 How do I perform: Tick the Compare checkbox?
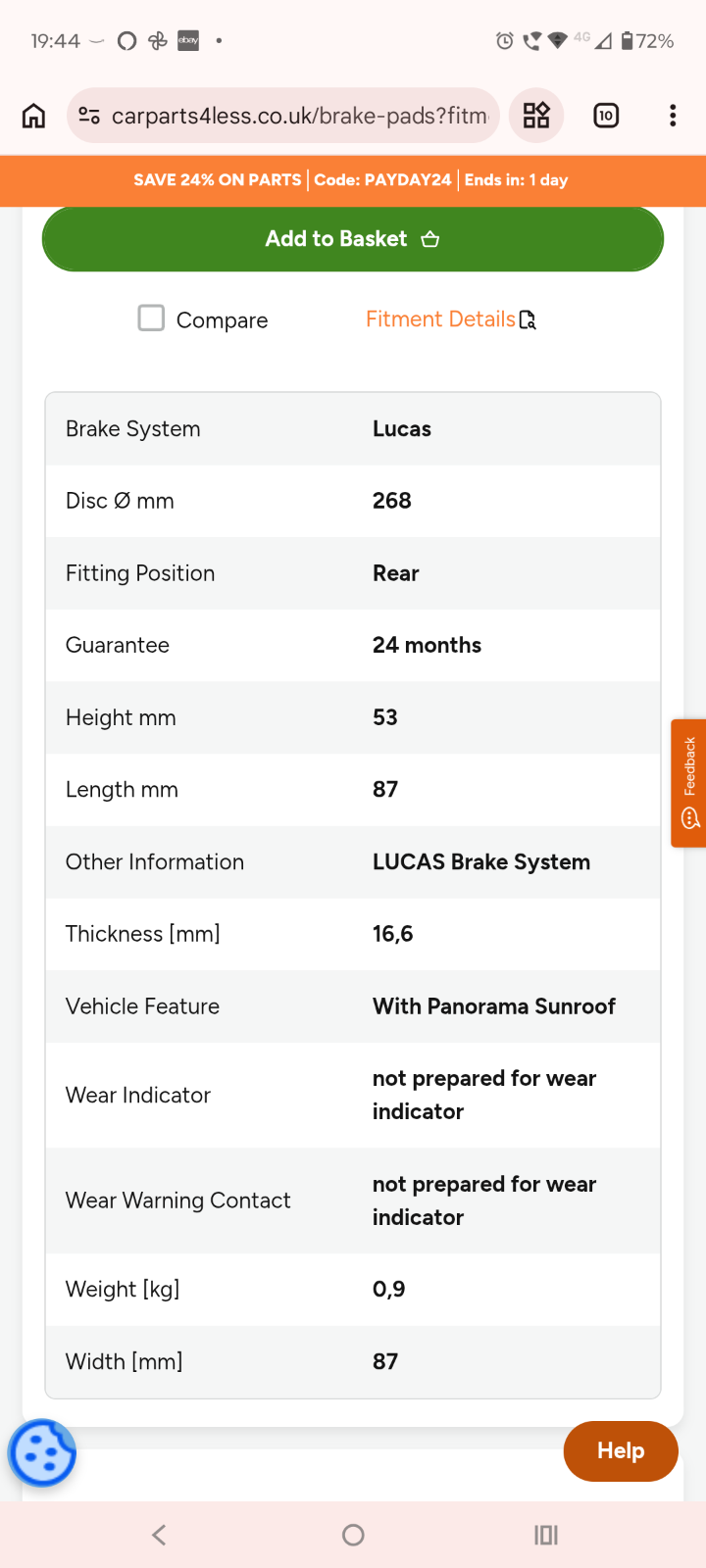point(151,318)
